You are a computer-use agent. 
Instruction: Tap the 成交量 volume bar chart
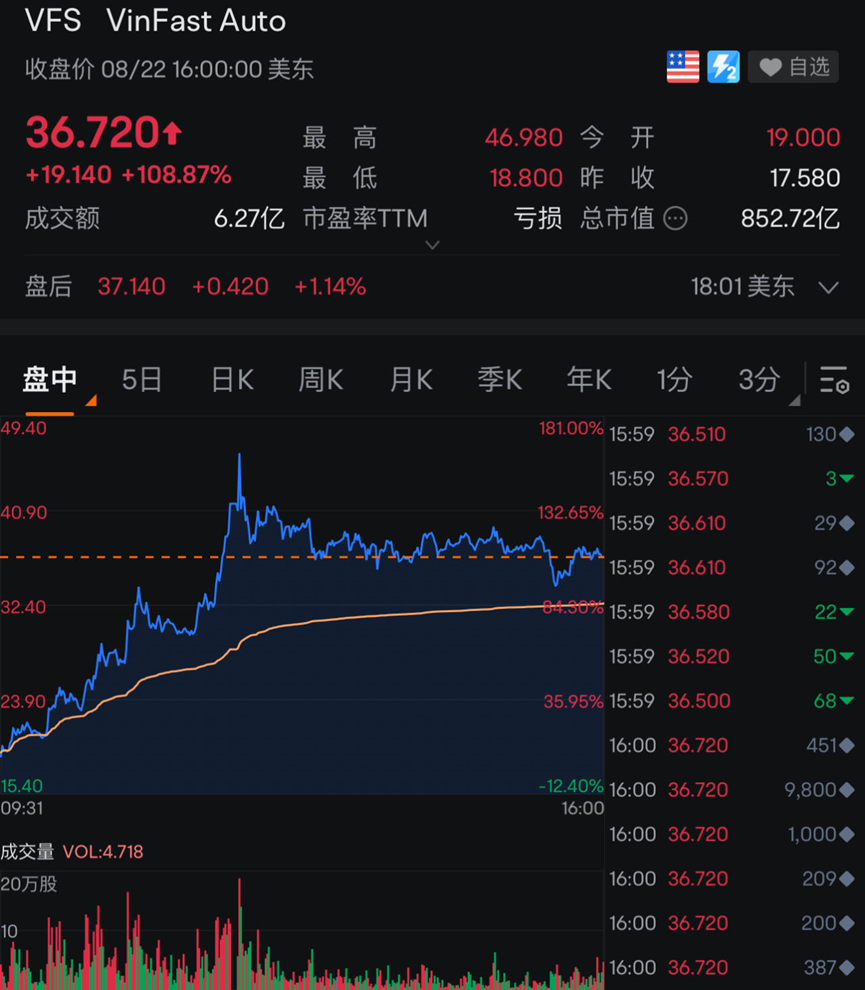(302, 931)
